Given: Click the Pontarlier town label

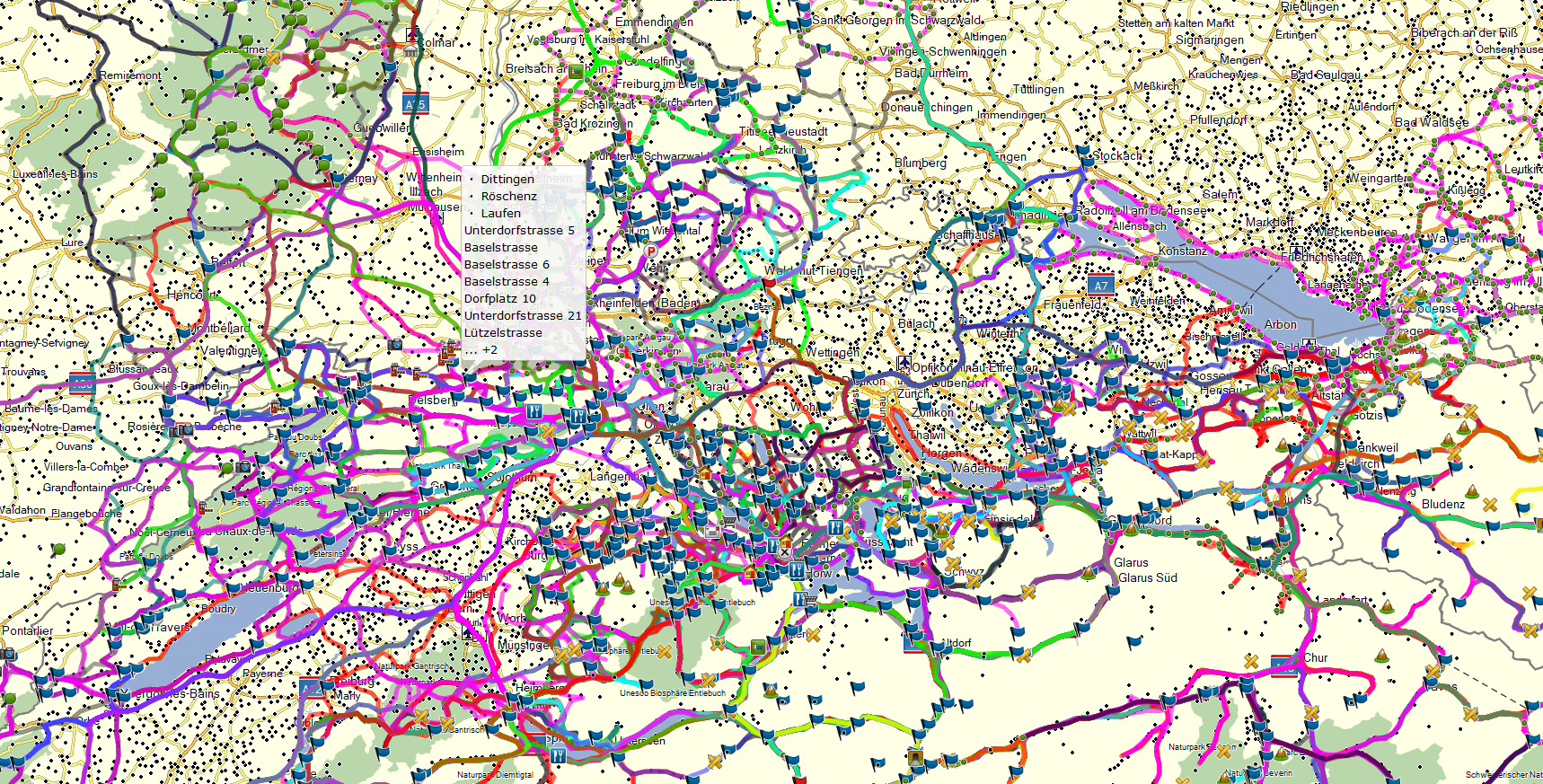Looking at the screenshot, I should [x=27, y=630].
